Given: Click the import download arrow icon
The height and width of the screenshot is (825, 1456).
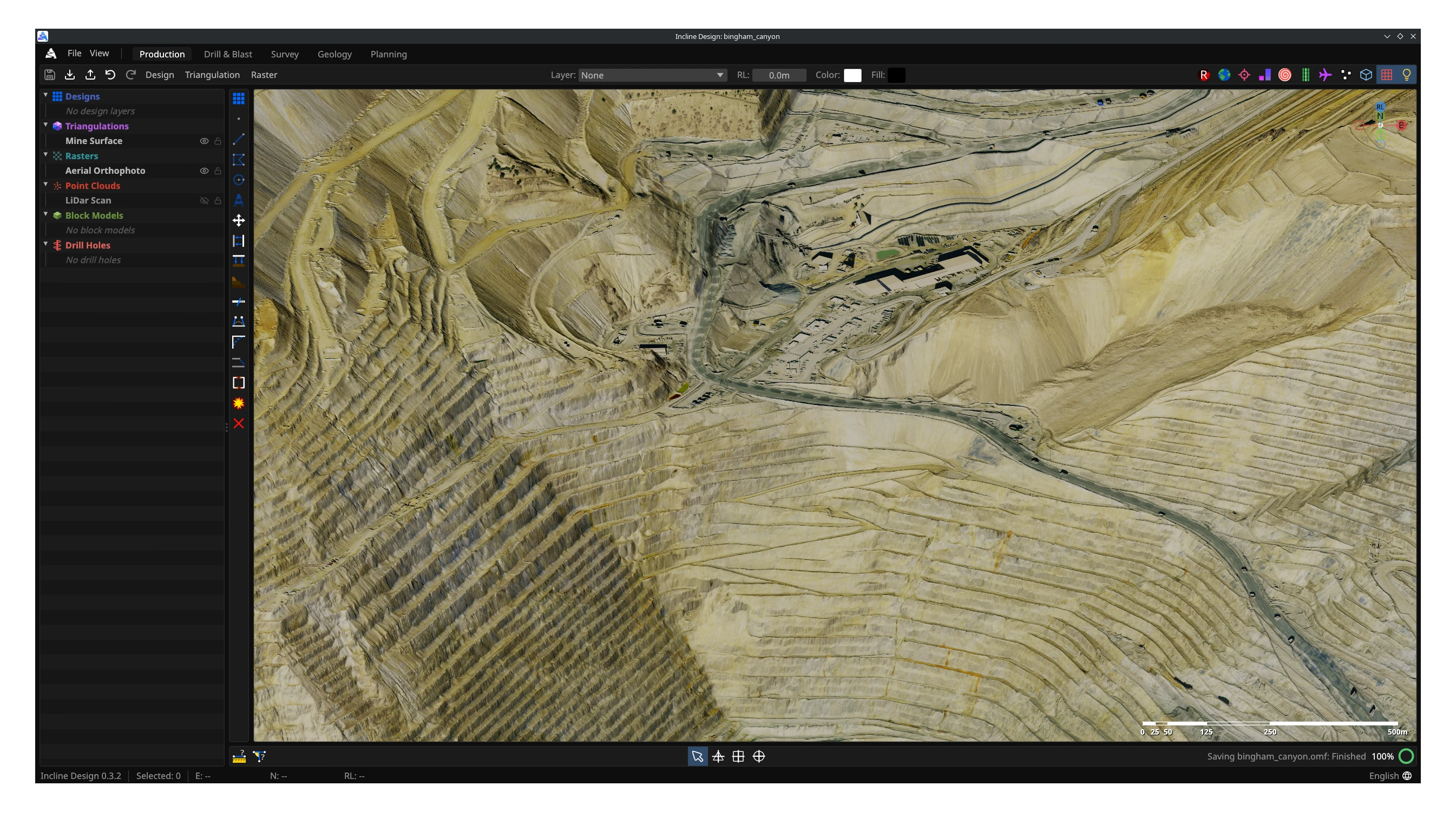Looking at the screenshot, I should click(70, 75).
